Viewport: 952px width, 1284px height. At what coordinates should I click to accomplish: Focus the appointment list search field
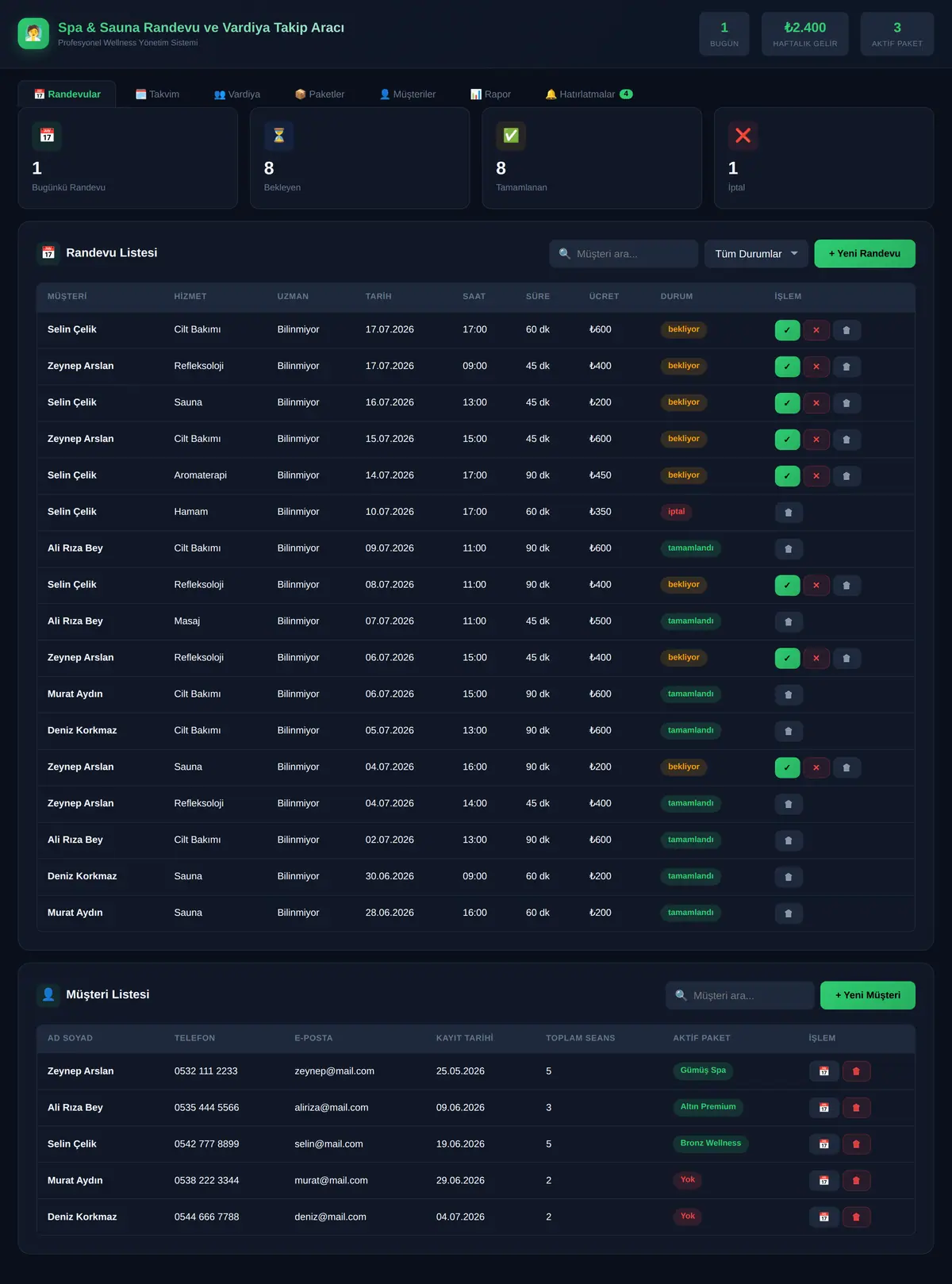624,254
